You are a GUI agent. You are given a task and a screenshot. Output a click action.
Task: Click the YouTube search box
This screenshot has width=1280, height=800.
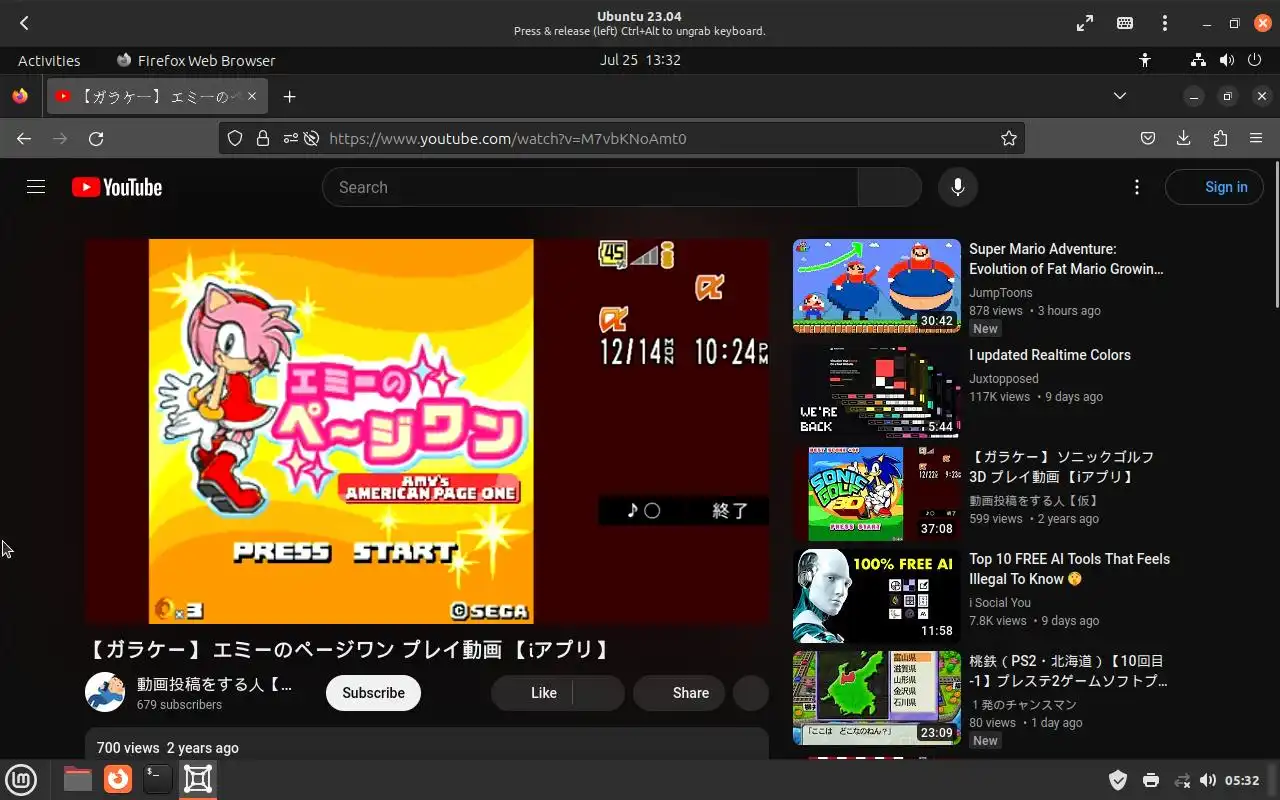590,187
